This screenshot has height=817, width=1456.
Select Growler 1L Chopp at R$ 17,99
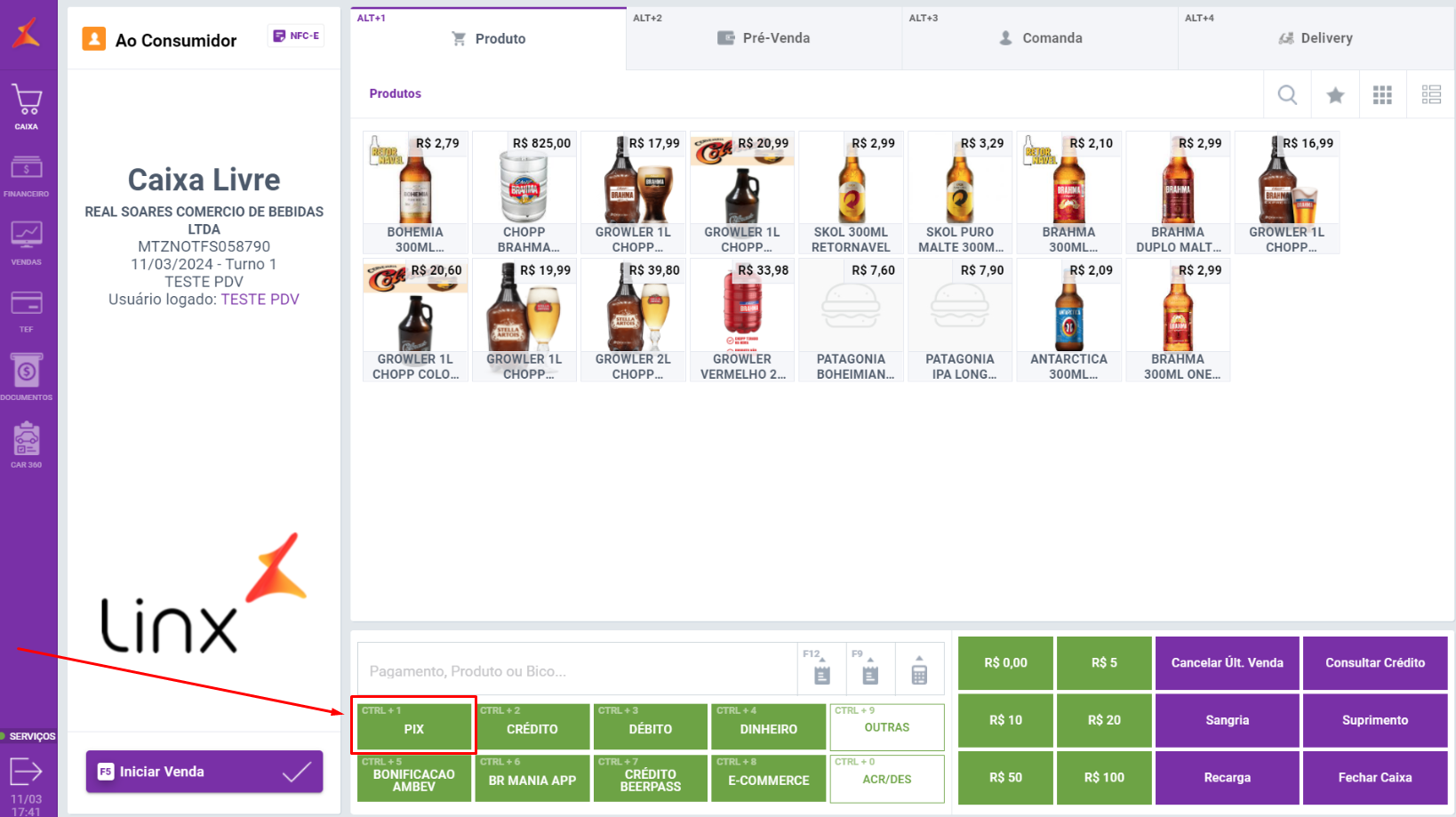point(633,193)
